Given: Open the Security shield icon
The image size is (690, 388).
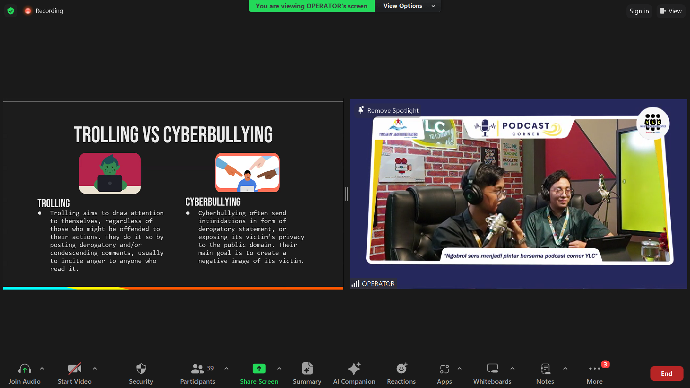Looking at the screenshot, I should (x=141, y=369).
